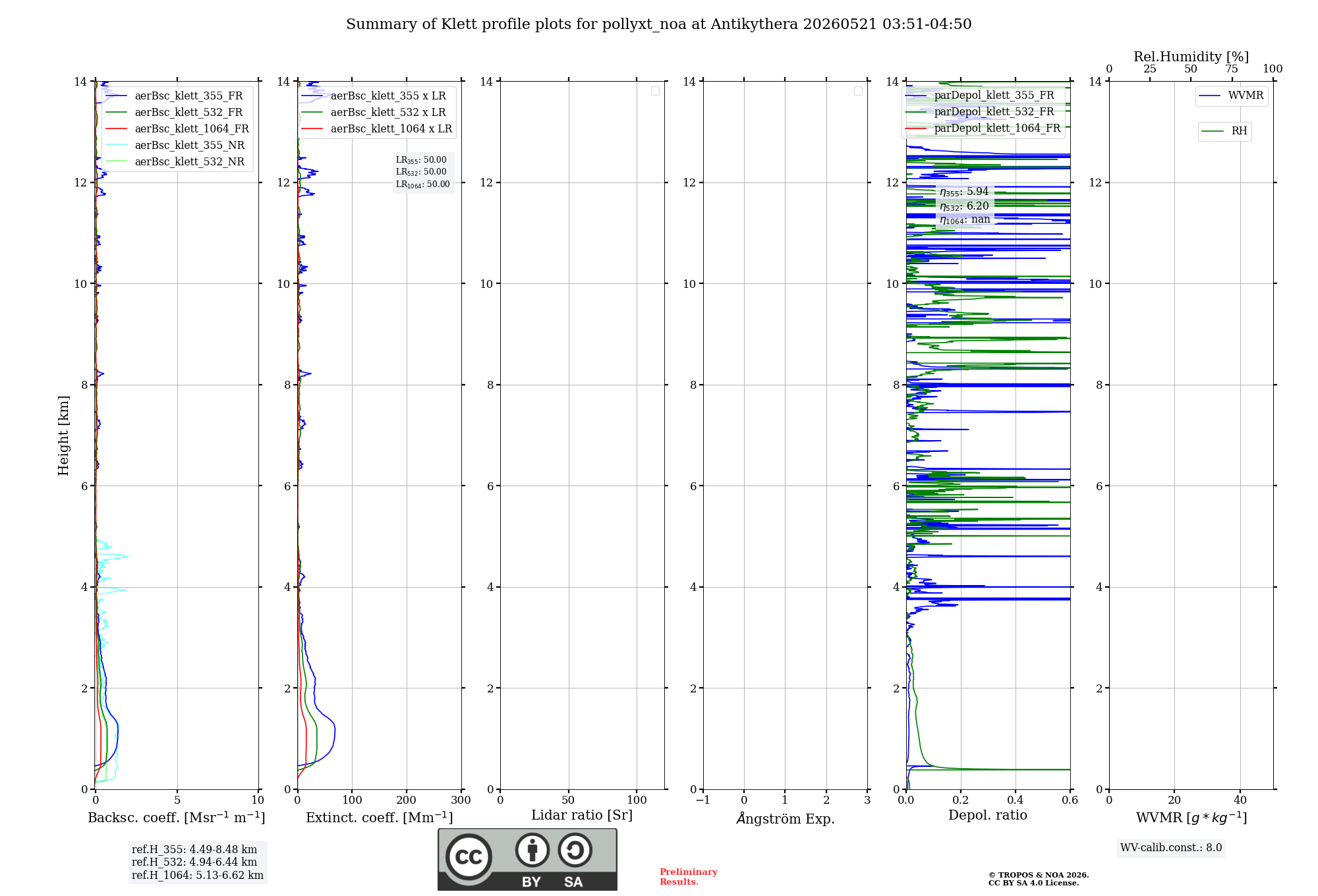The image size is (1318, 896).
Task: Click the © TROPOS & NOA 2026. copyright text
Action: coord(1039,875)
